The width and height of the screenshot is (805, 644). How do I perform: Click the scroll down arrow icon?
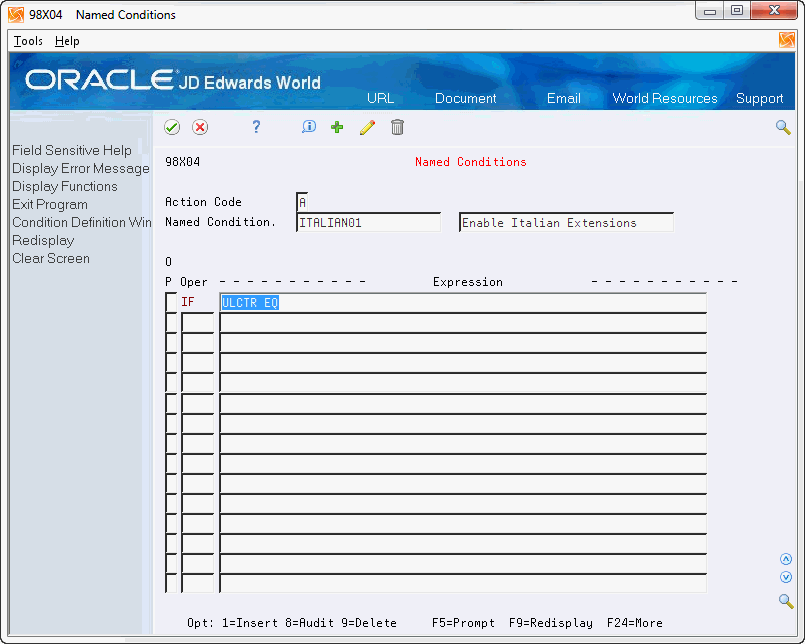[785, 577]
